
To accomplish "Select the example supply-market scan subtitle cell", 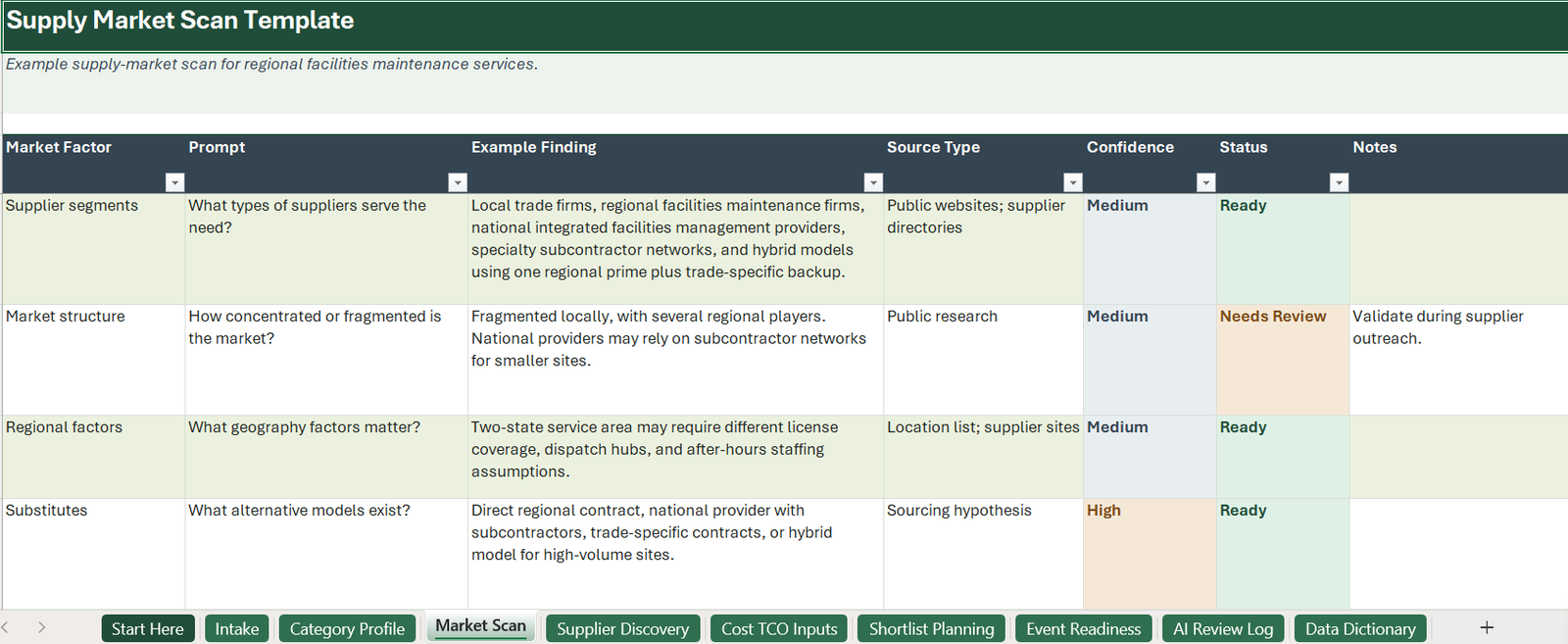I will pos(785,82).
